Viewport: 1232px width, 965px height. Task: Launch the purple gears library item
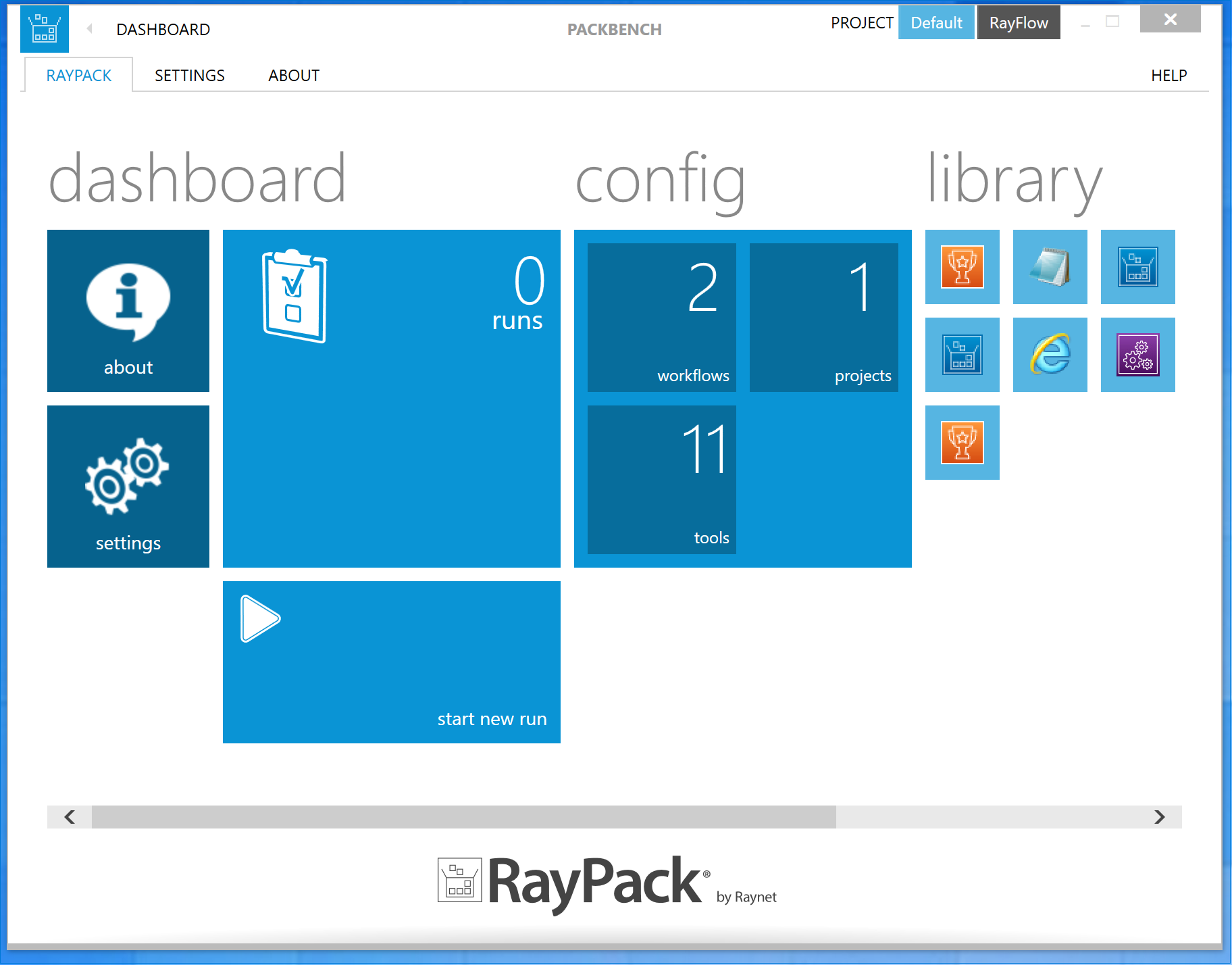click(x=1138, y=355)
